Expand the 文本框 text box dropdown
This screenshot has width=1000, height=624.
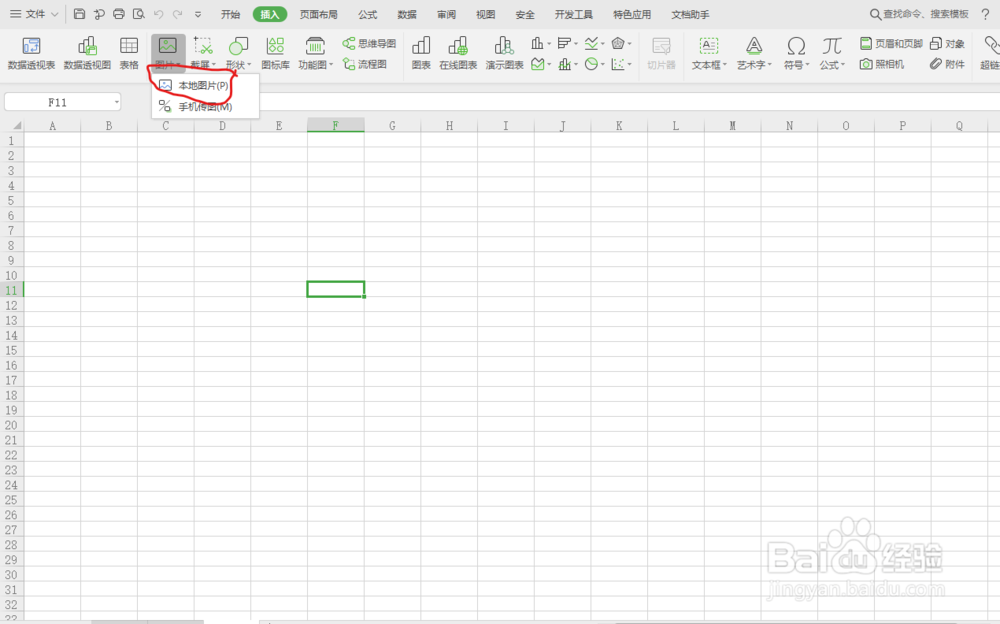point(725,65)
